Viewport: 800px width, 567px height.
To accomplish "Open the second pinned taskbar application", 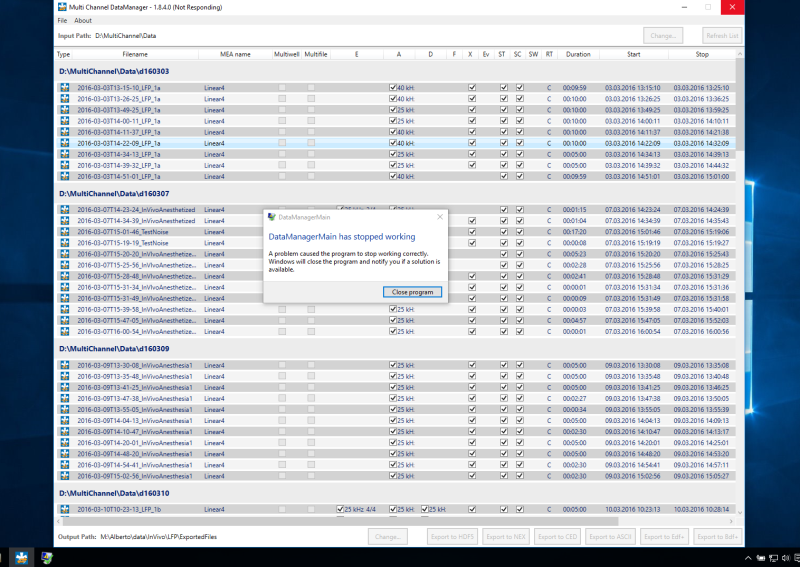I will click(47, 557).
